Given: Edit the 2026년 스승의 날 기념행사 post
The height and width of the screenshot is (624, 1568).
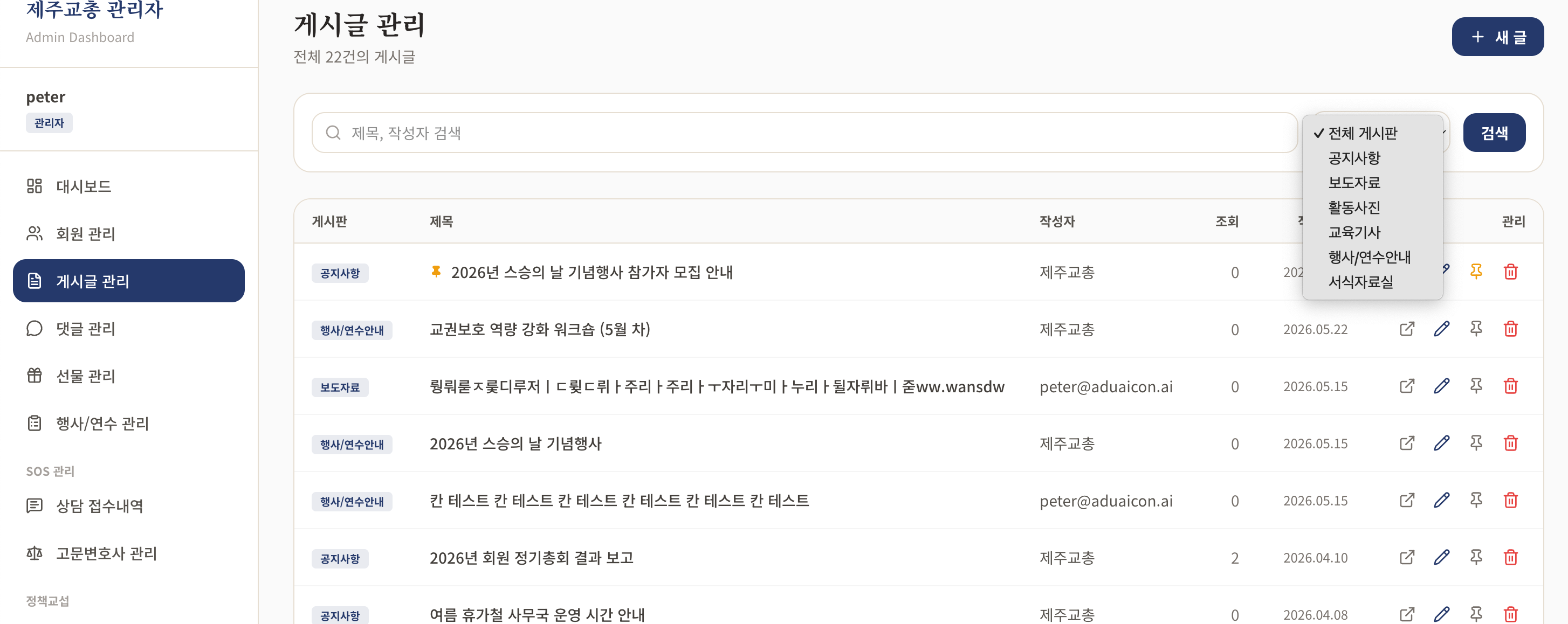Looking at the screenshot, I should point(1441,443).
